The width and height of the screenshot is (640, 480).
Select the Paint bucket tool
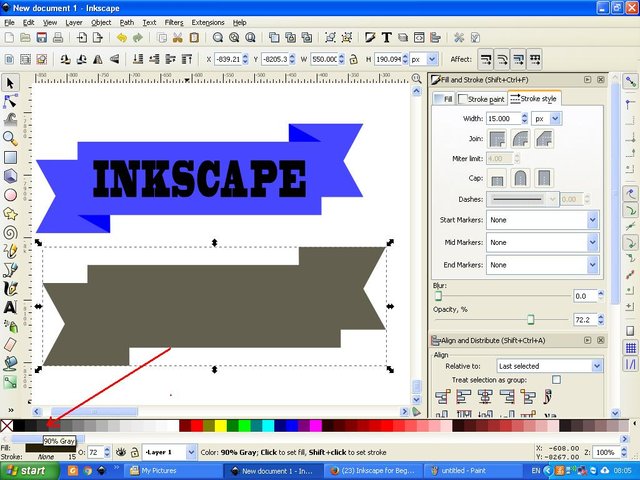pyautogui.click(x=10, y=363)
